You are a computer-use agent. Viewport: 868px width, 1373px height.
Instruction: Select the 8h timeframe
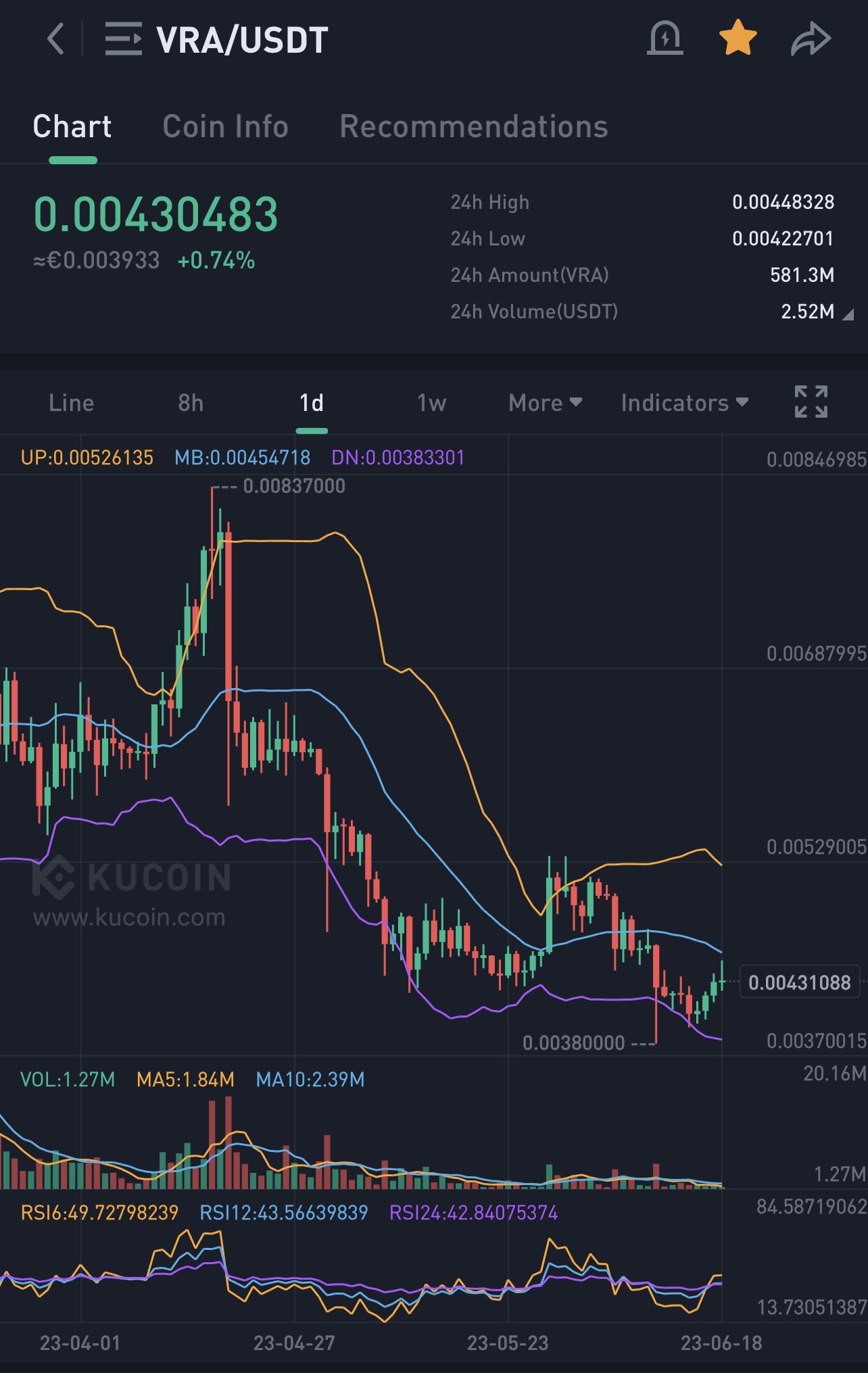click(x=191, y=403)
